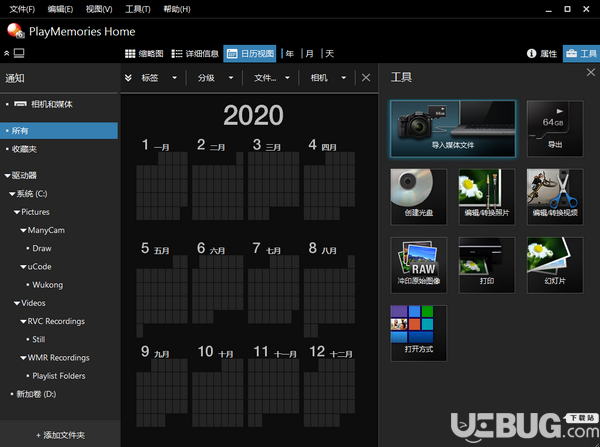The image size is (600, 447).
Task: Switch calendar to Month (月) view
Action: click(310, 54)
